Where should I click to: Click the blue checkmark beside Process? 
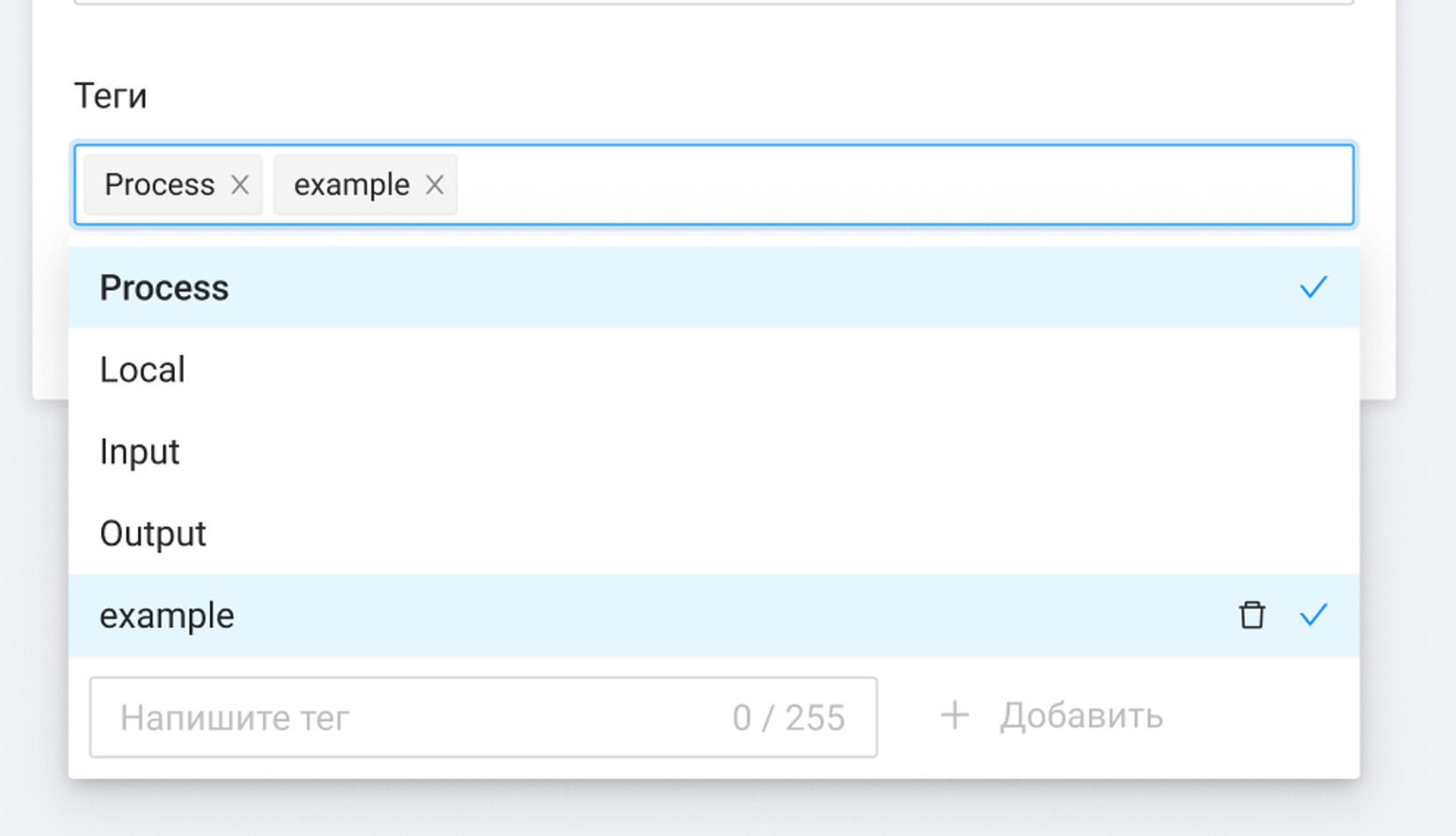pyautogui.click(x=1314, y=286)
